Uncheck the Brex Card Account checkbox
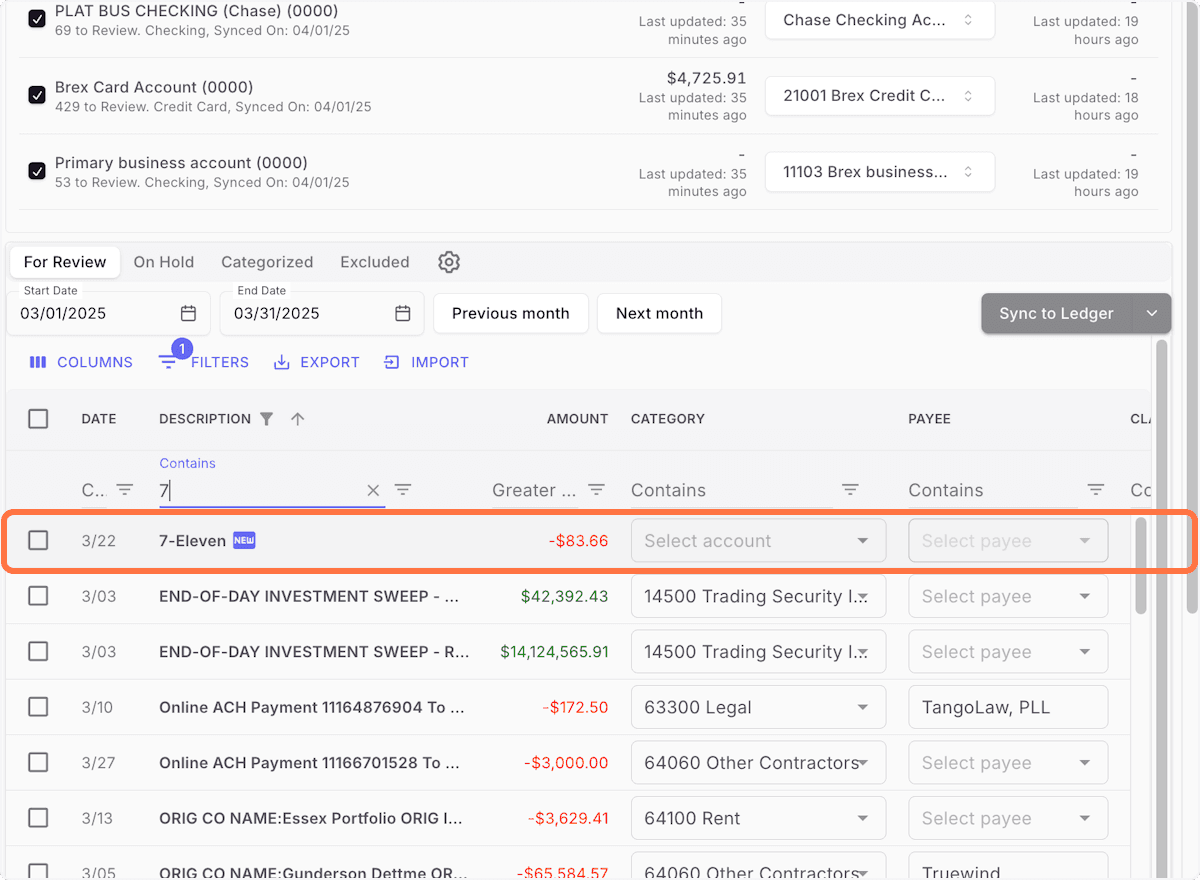The height and width of the screenshot is (880, 1200). (36, 95)
